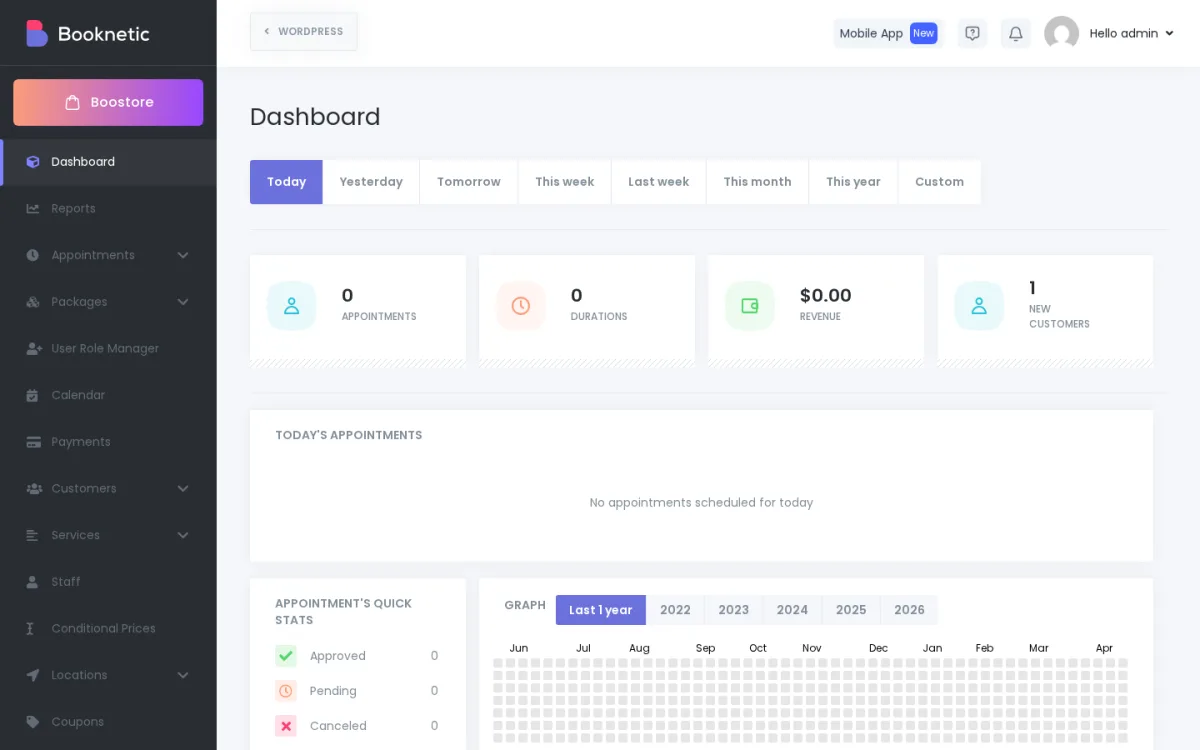Image resolution: width=1200 pixels, height=750 pixels.
Task: Click the admin avatar picture
Action: [x=1062, y=33]
